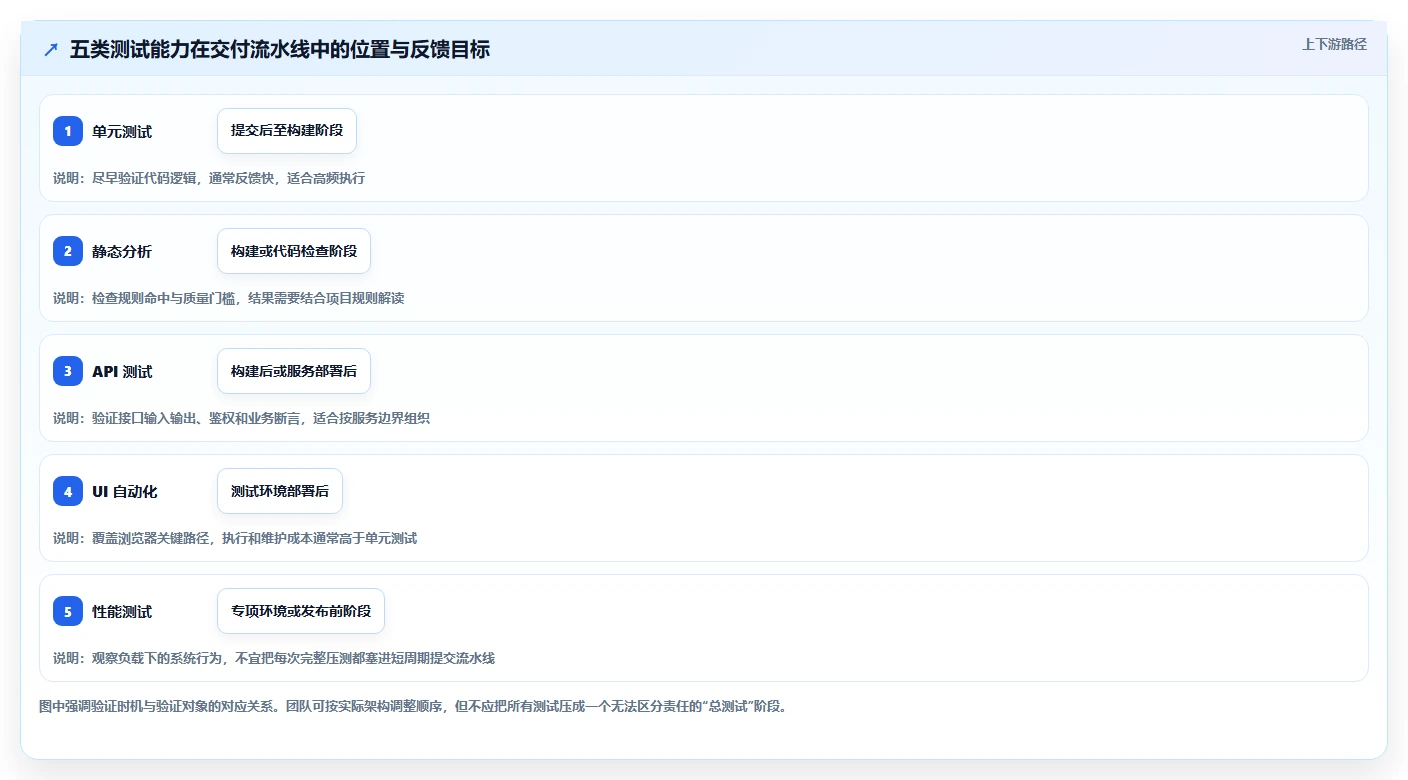Screen dimensions: 1408x780
Task: Click the number 2 badge for 静态分析
Action: click(x=68, y=251)
